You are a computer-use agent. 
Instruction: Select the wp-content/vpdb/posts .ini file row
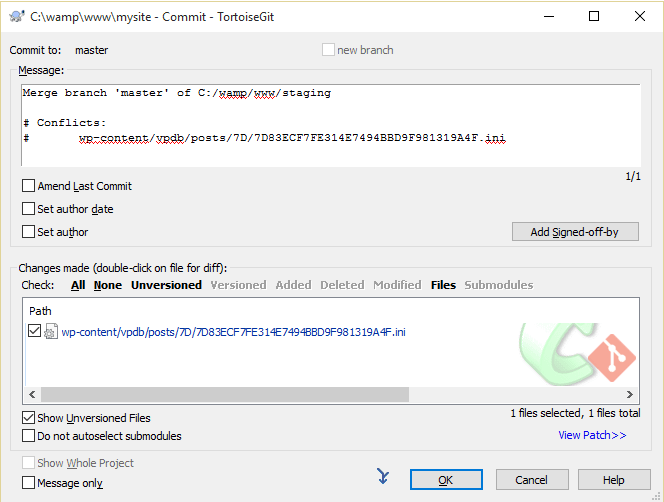click(233, 332)
